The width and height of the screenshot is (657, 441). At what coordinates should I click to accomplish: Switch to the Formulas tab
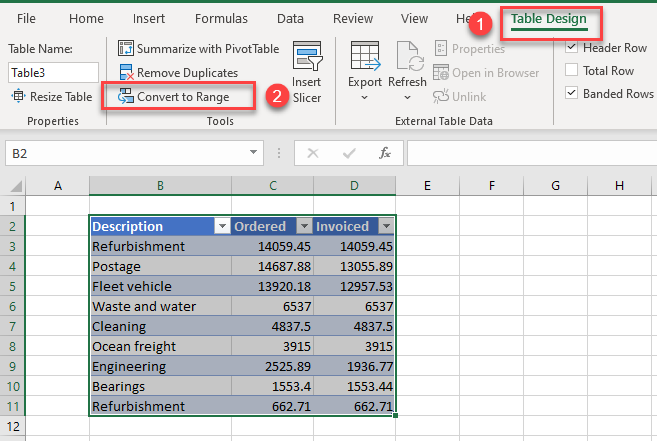click(x=221, y=18)
